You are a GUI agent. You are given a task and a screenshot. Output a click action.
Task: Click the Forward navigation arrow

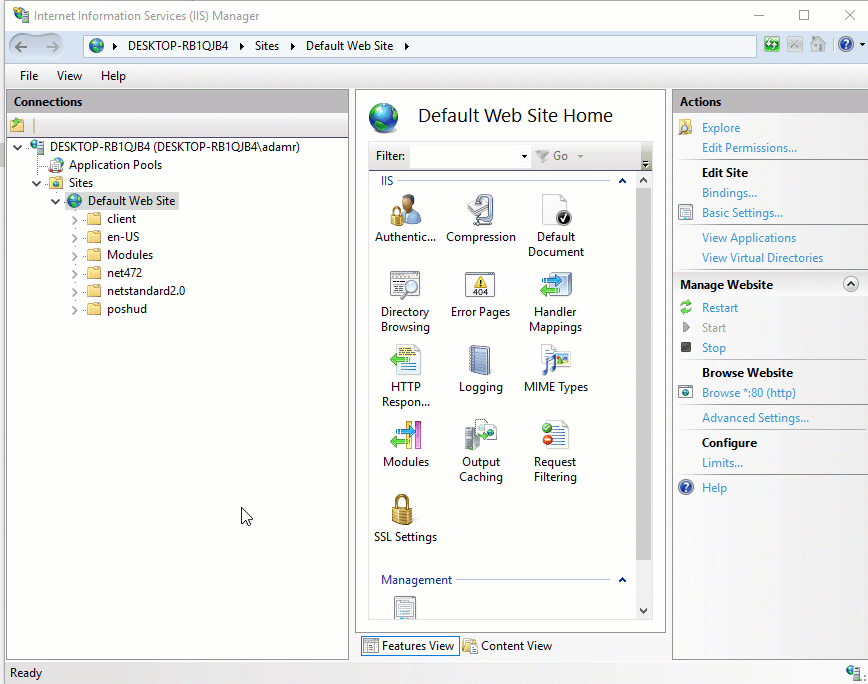click(x=53, y=46)
